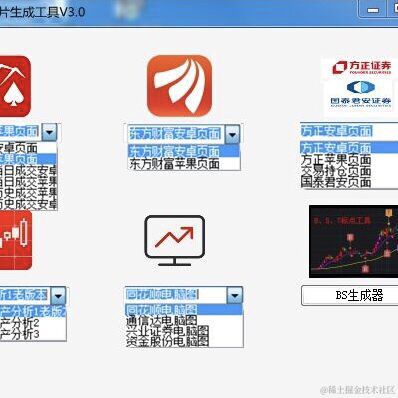Click the 国泰君安证券 logo
The height and width of the screenshot is (398, 398).
coord(361,94)
